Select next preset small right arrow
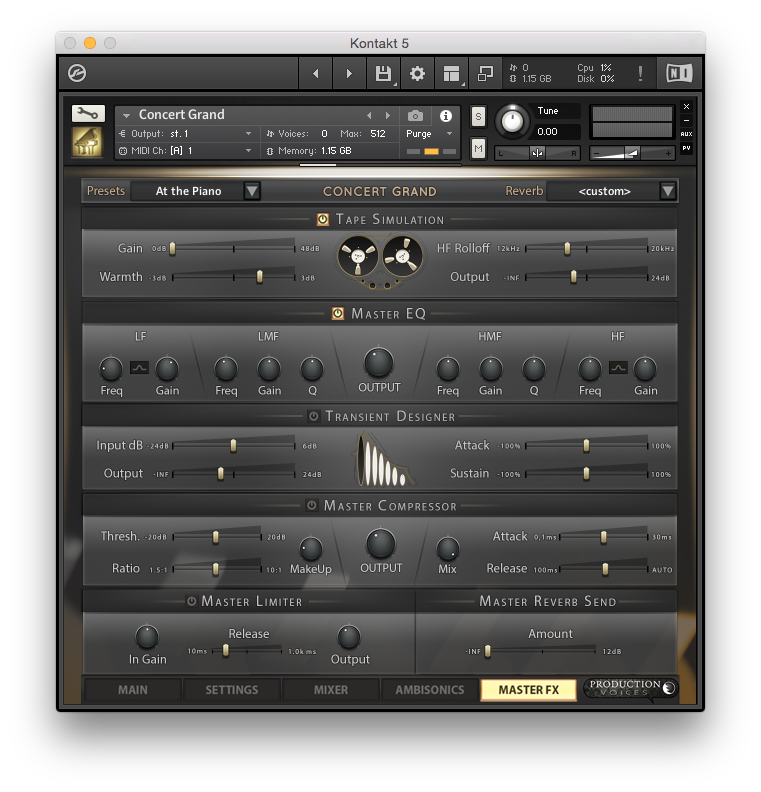761x792 pixels. click(x=387, y=116)
